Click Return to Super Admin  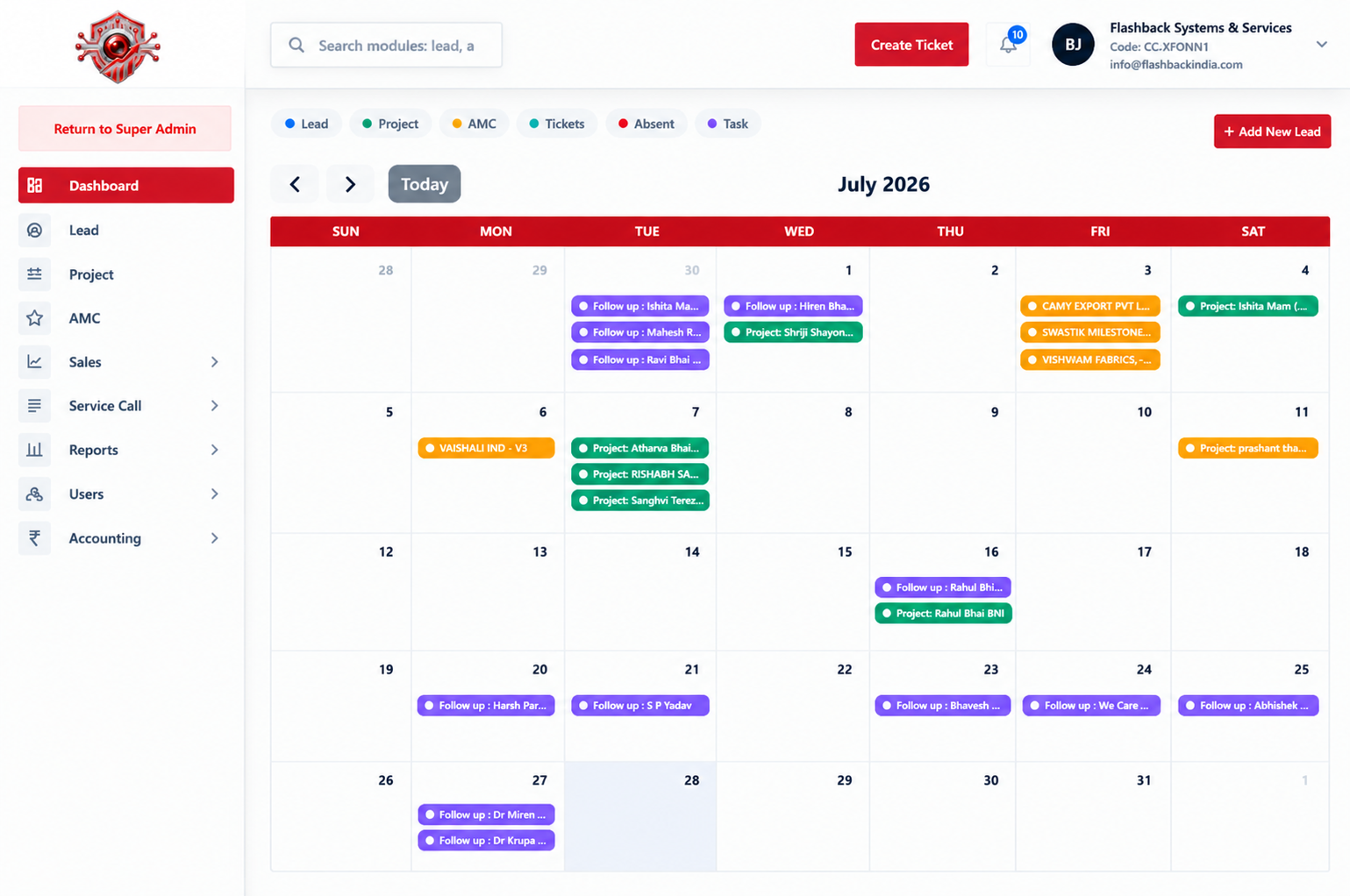point(125,129)
